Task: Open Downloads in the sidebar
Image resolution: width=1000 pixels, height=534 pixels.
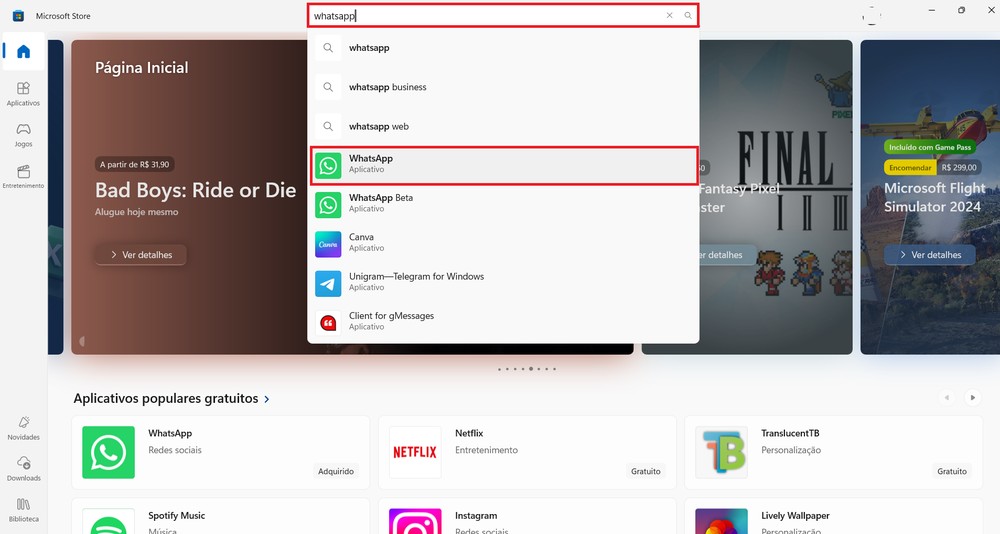Action: click(x=24, y=469)
